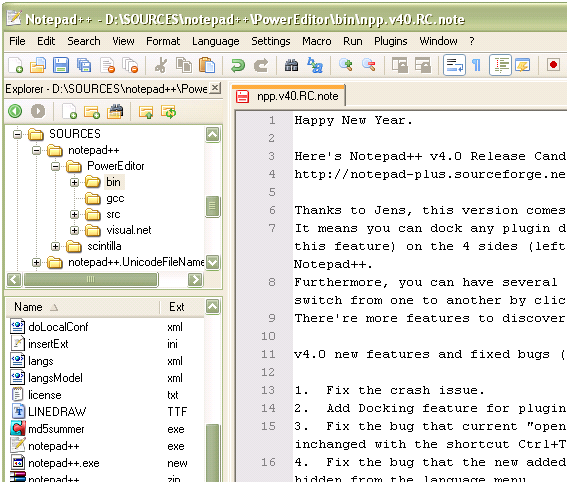This screenshot has width=569, height=484.
Task: Open Find with the binoculars icon
Action: tap(291, 66)
